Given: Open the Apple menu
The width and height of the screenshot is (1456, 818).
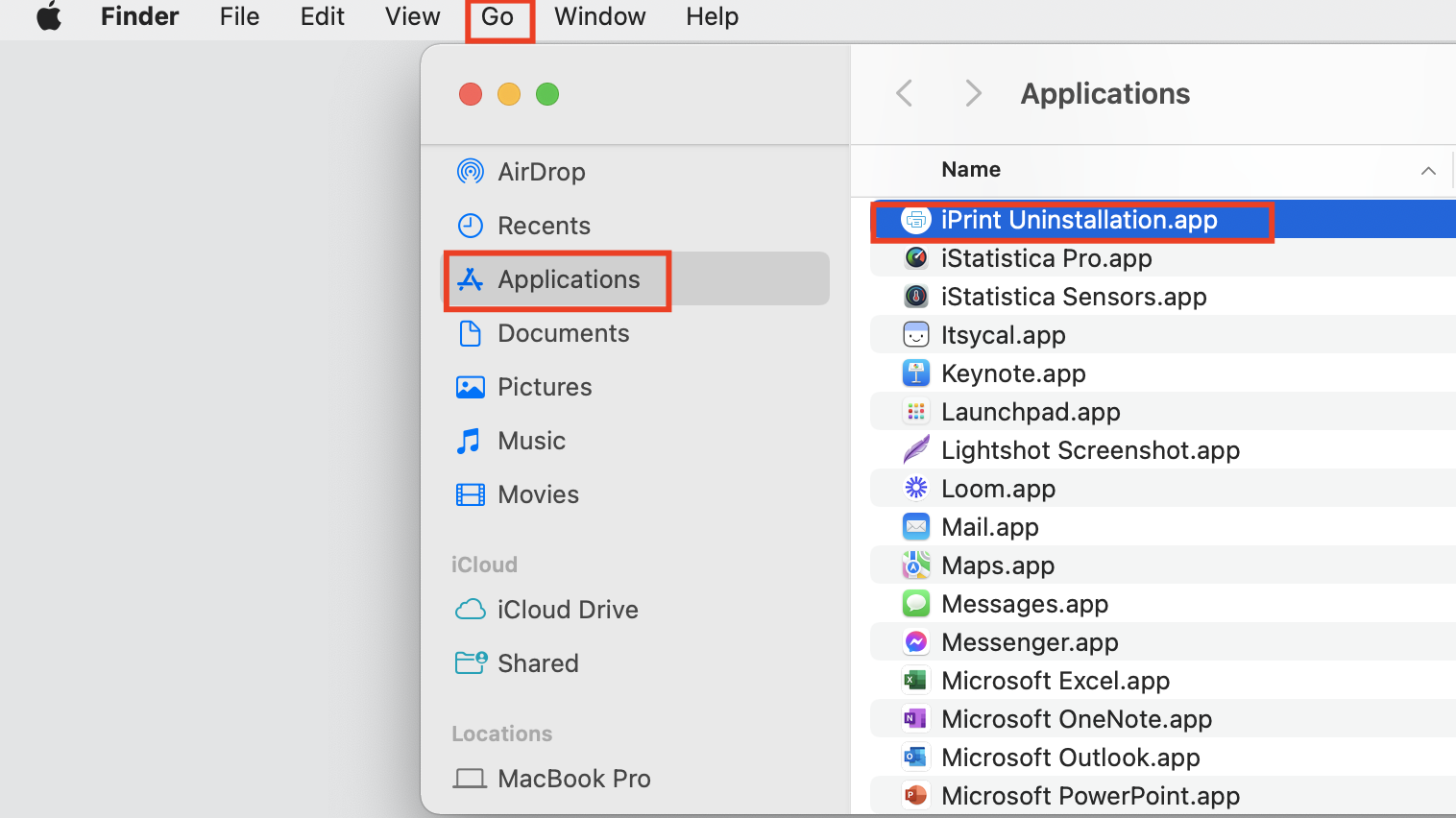Looking at the screenshot, I should click(x=49, y=16).
